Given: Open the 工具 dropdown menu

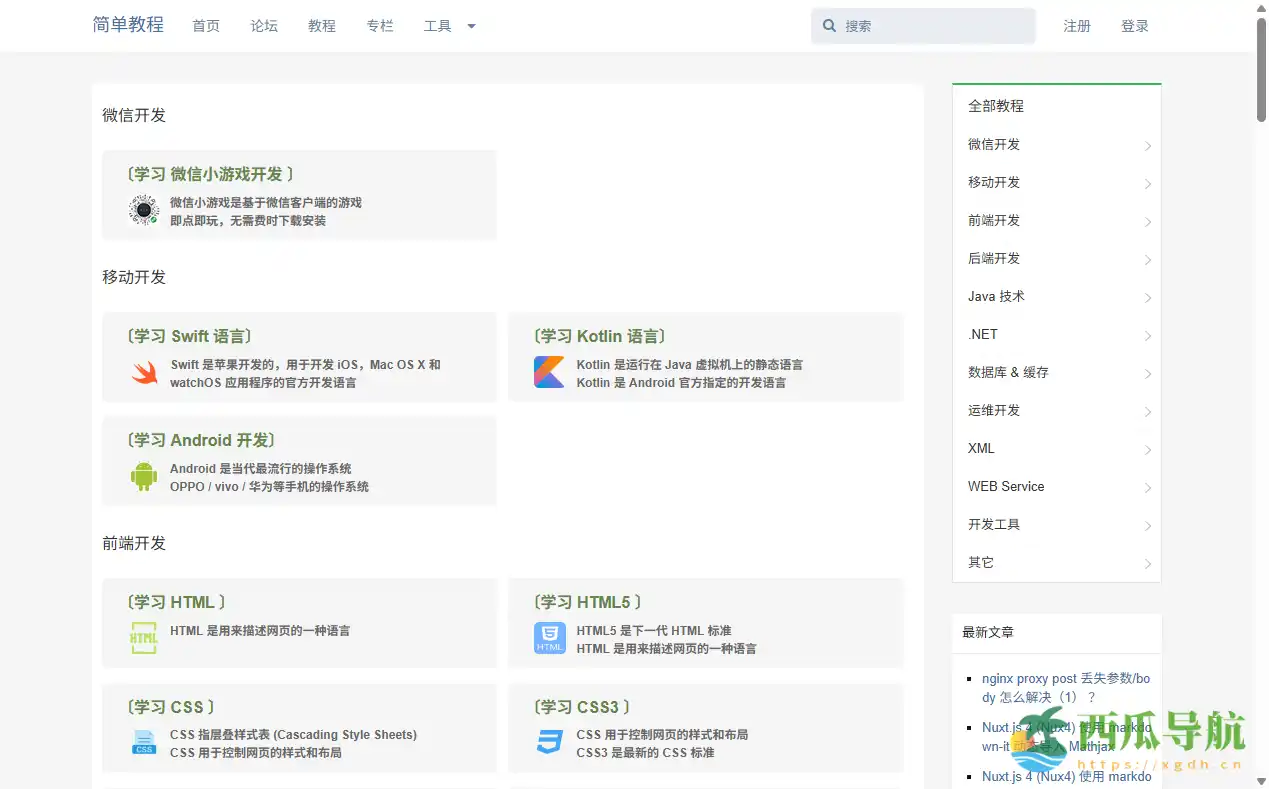Looking at the screenshot, I should [x=449, y=26].
